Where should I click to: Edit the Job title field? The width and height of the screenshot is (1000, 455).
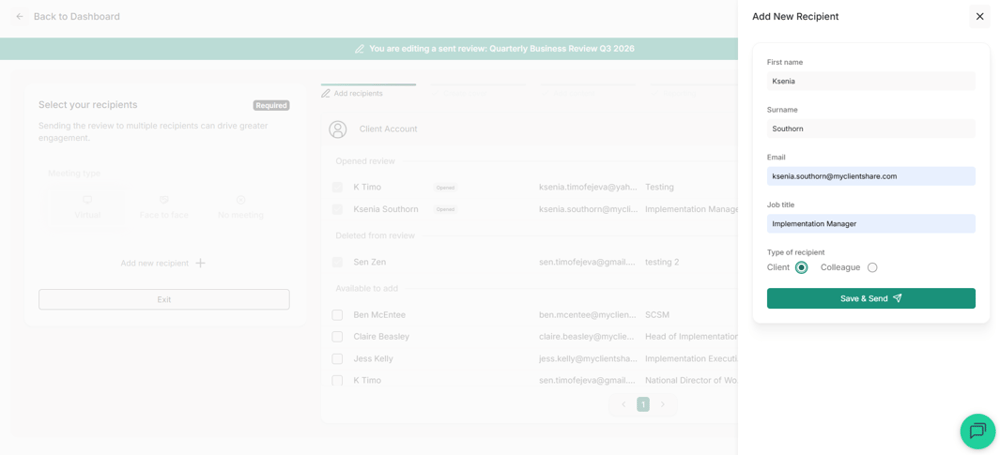coord(871,223)
